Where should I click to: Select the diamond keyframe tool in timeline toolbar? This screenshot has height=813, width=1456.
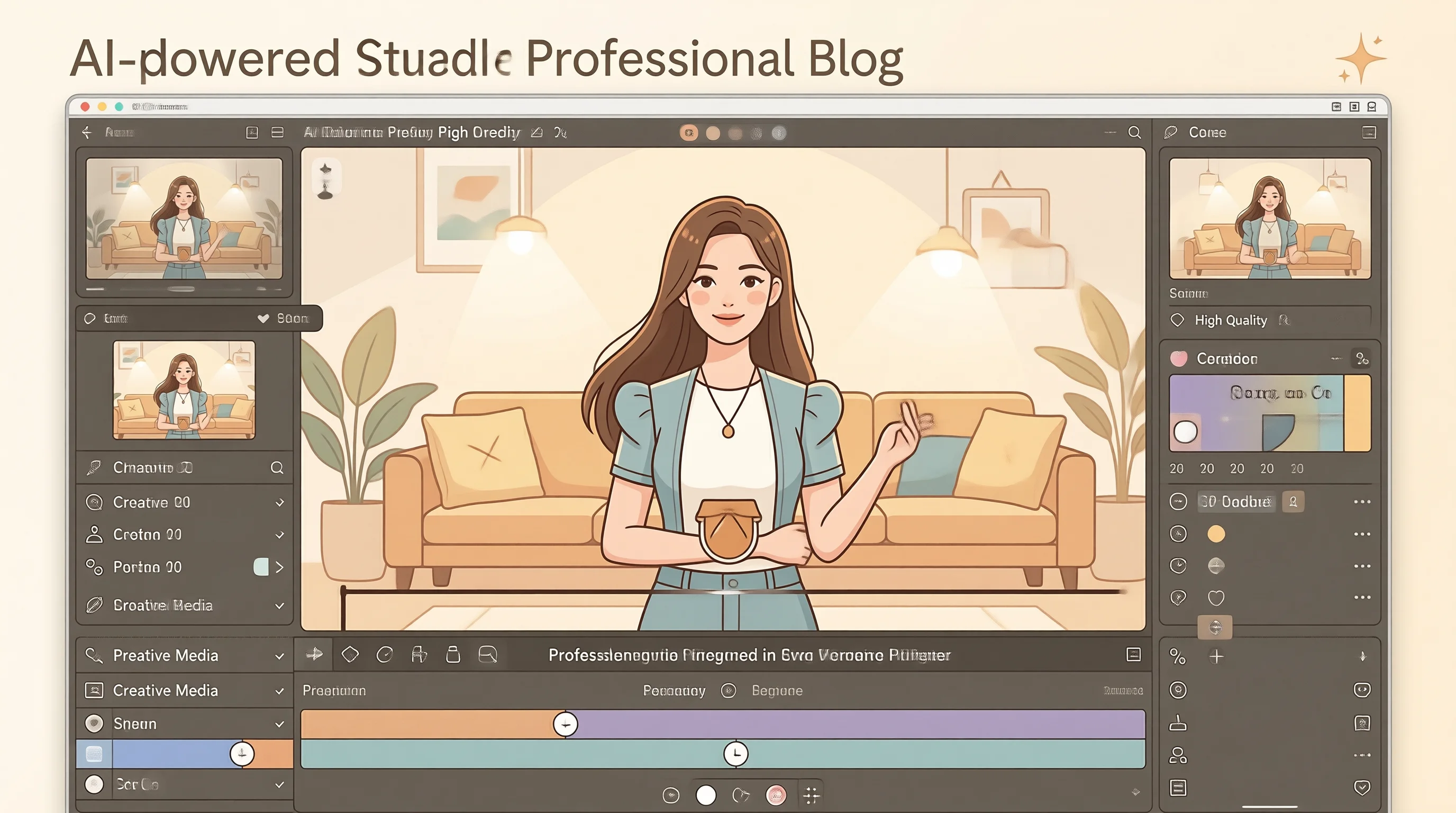click(350, 655)
